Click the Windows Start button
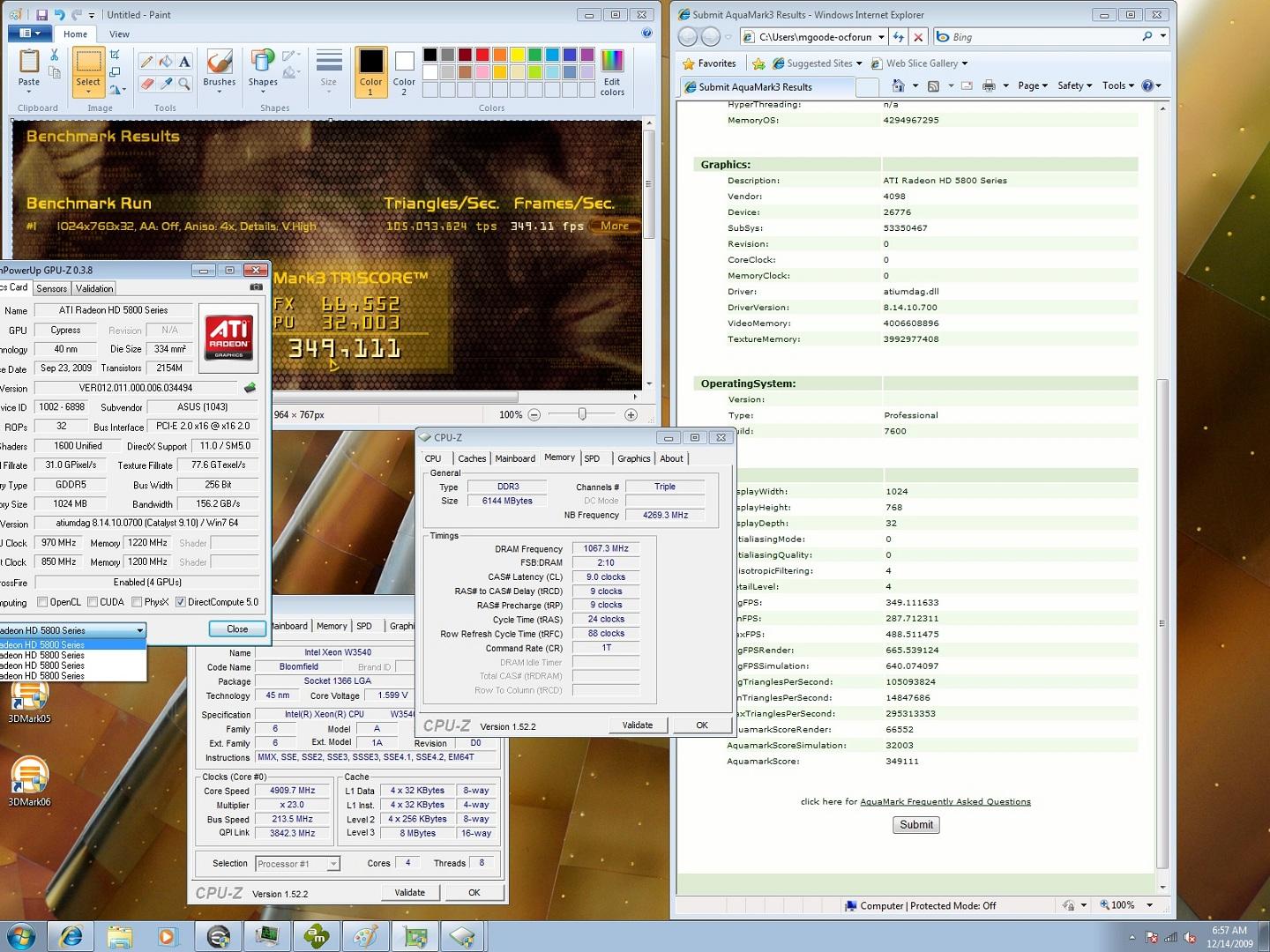Image resolution: width=1270 pixels, height=952 pixels. tap(21, 936)
